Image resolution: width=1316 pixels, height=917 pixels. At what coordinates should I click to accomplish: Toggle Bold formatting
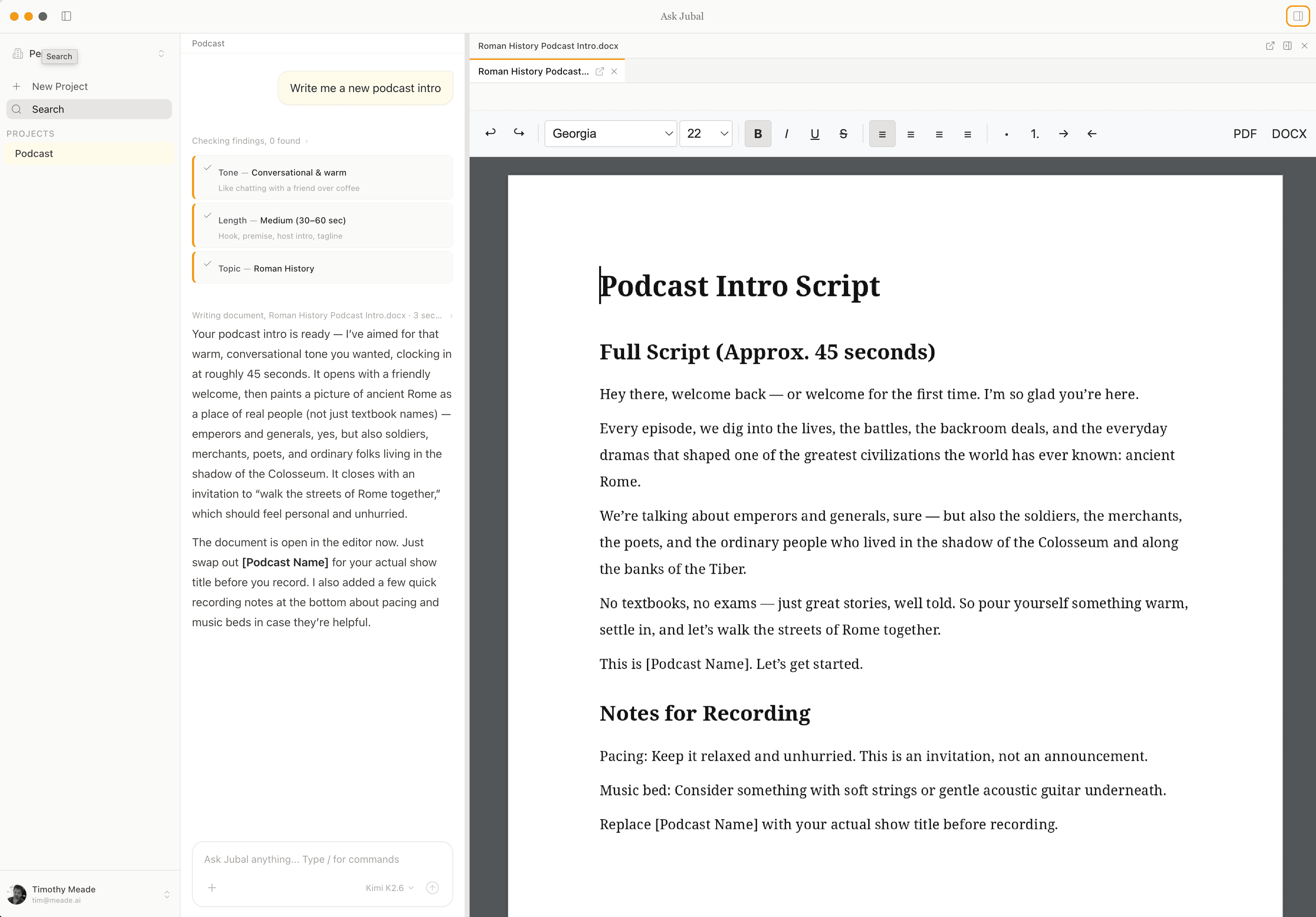(758, 133)
